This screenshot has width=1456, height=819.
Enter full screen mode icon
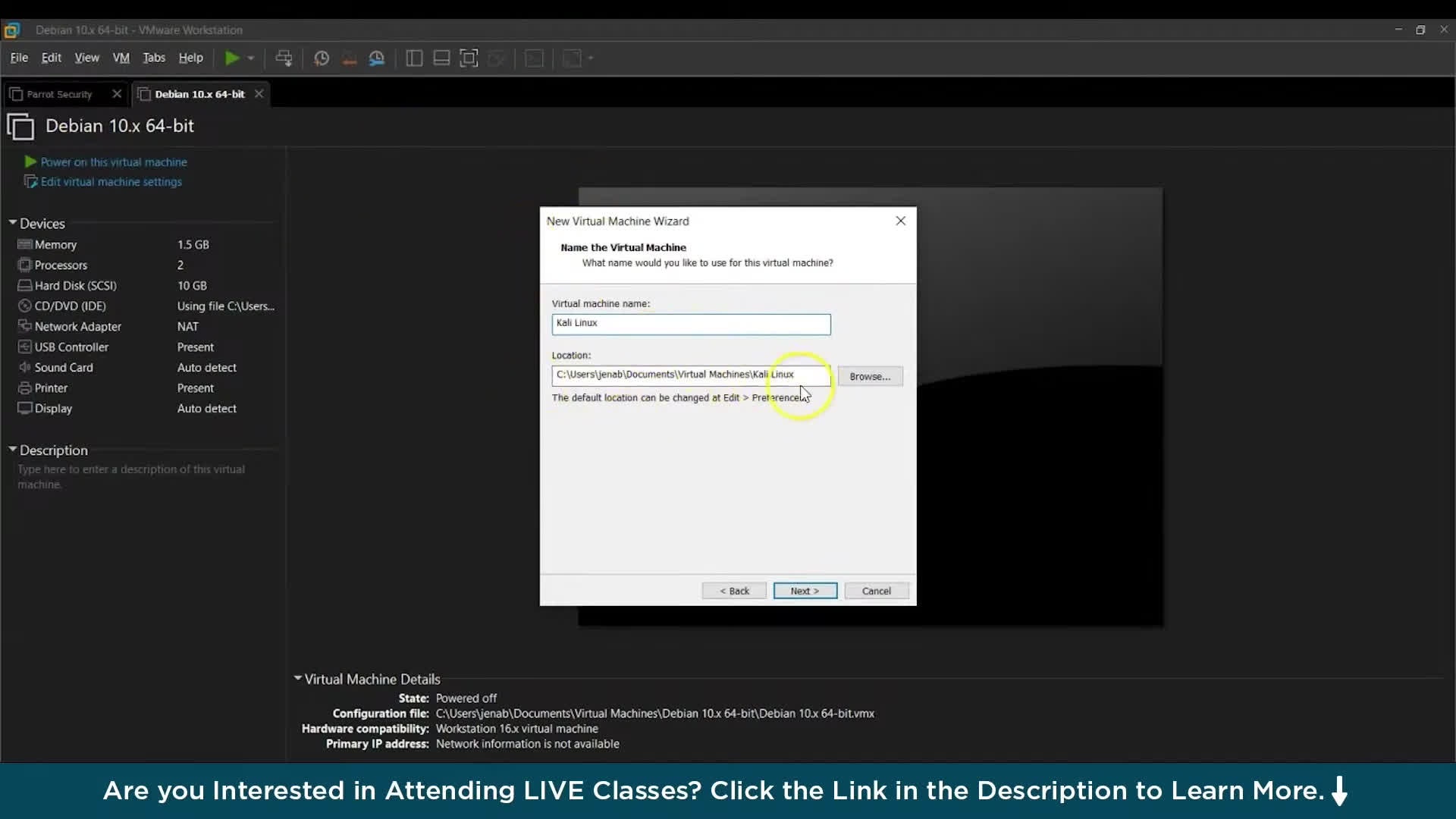point(469,58)
